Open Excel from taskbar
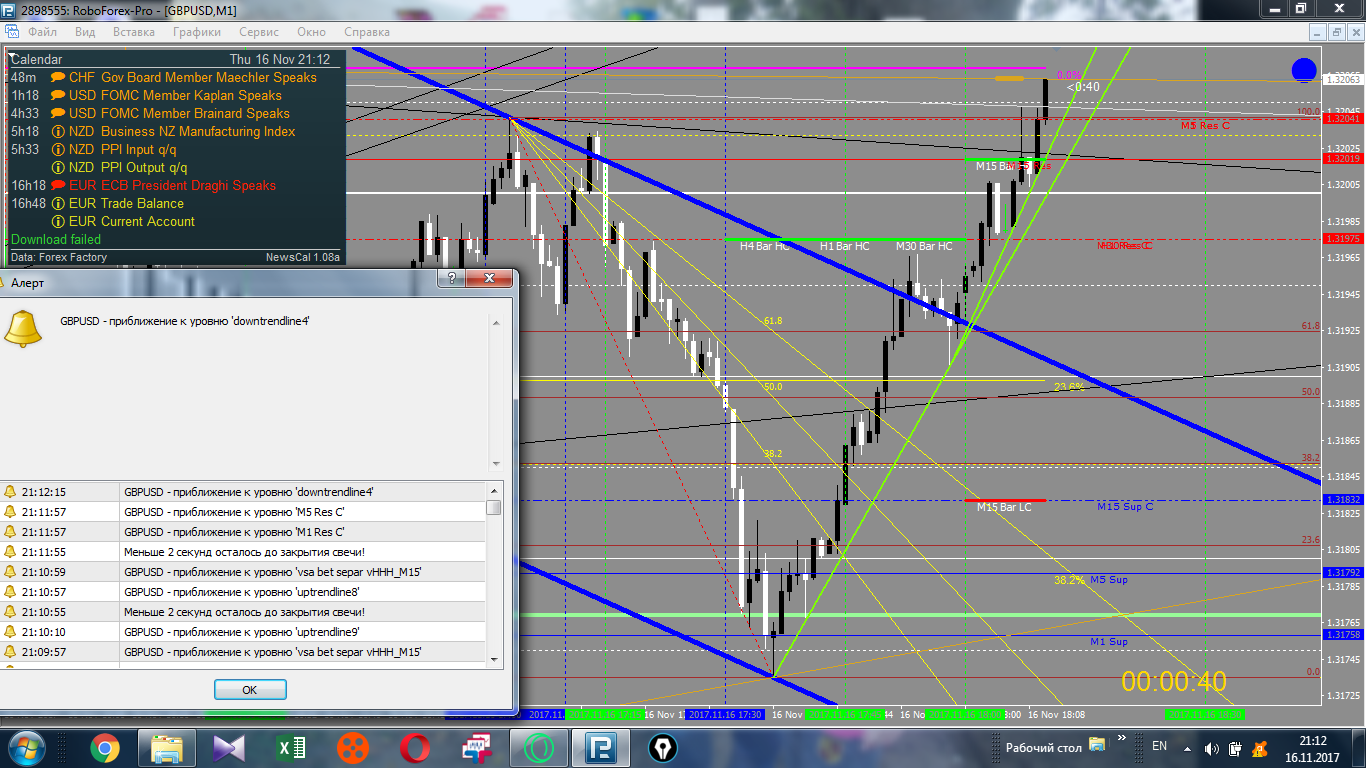The width and height of the screenshot is (1366, 768). pyautogui.click(x=290, y=747)
